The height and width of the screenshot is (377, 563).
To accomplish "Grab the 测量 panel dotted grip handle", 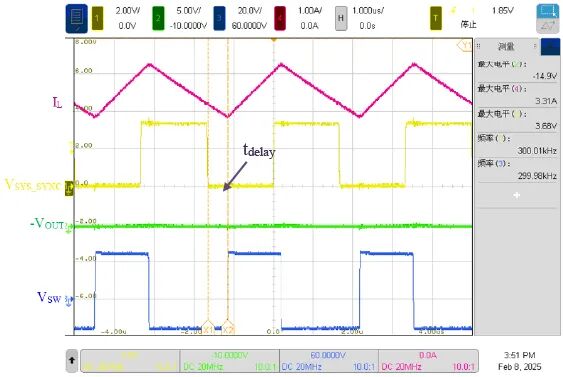I will point(479,46).
